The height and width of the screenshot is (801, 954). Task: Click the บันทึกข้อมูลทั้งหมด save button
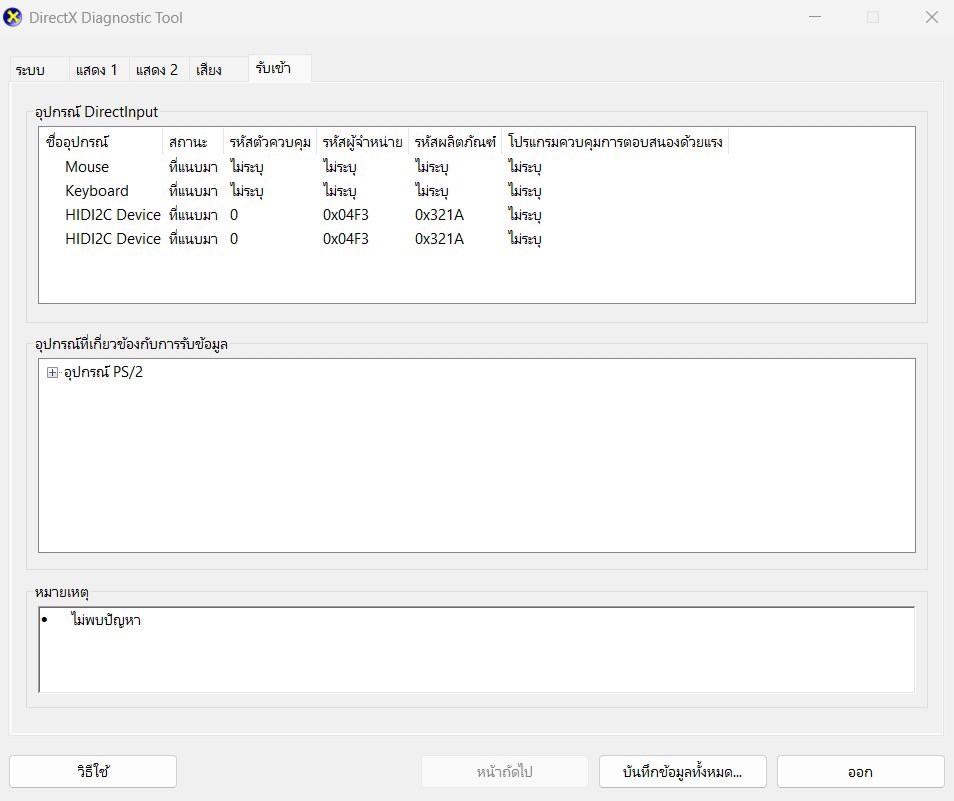[683, 771]
